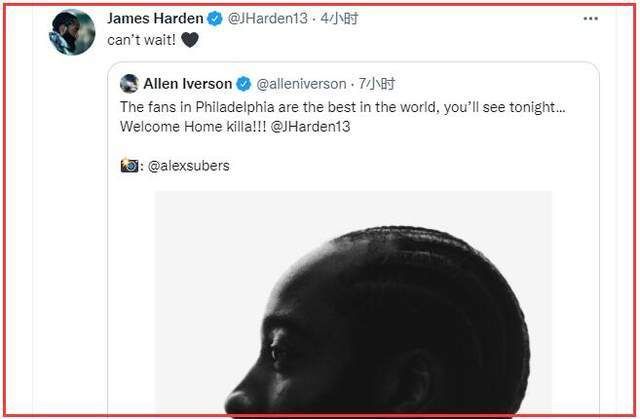The image size is (640, 419).
Task: Click the Welcome Home killa!!! text line
Action: (193, 126)
